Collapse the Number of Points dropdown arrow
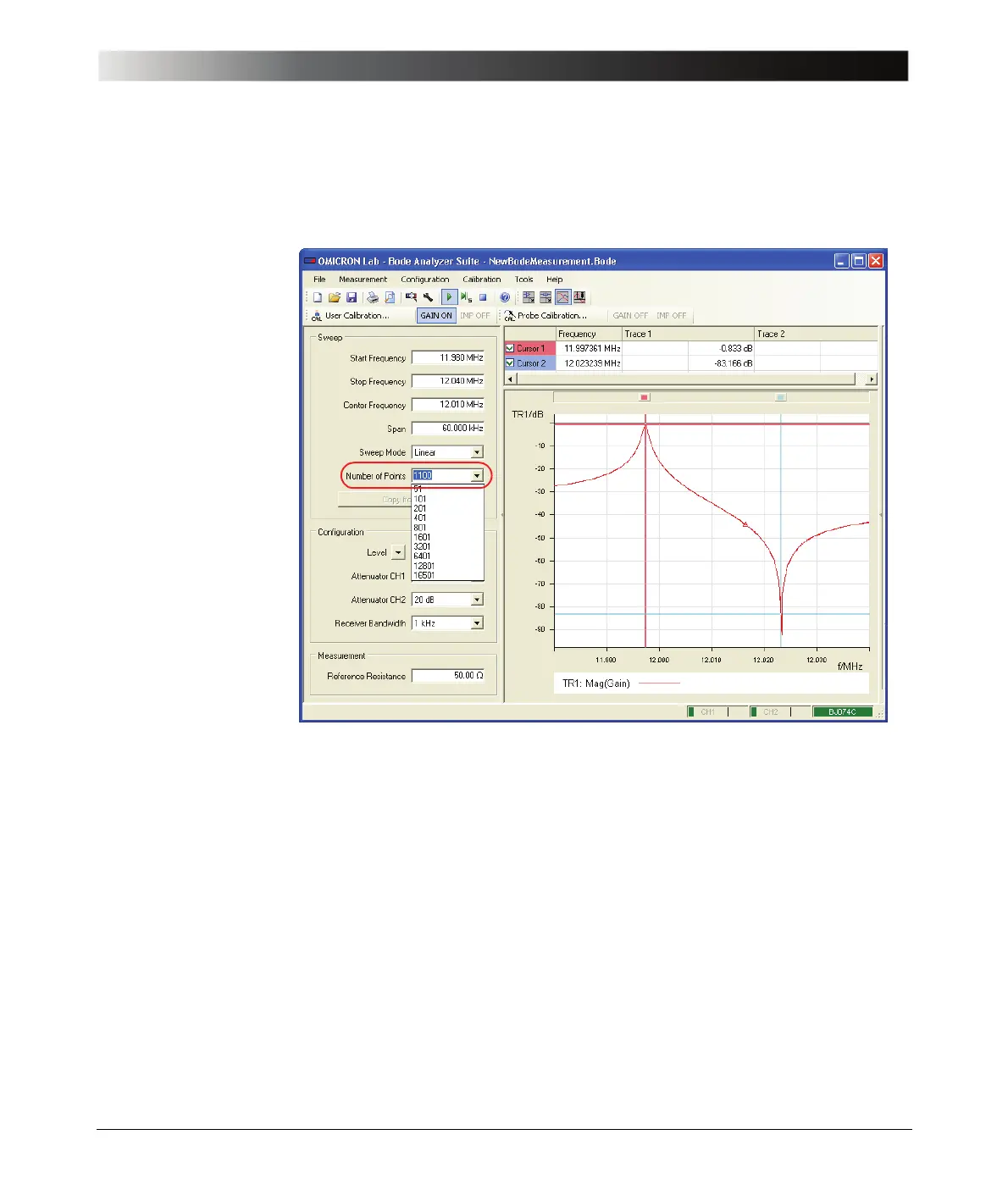Viewport: 1008px width, 1201px height. pyautogui.click(x=477, y=476)
